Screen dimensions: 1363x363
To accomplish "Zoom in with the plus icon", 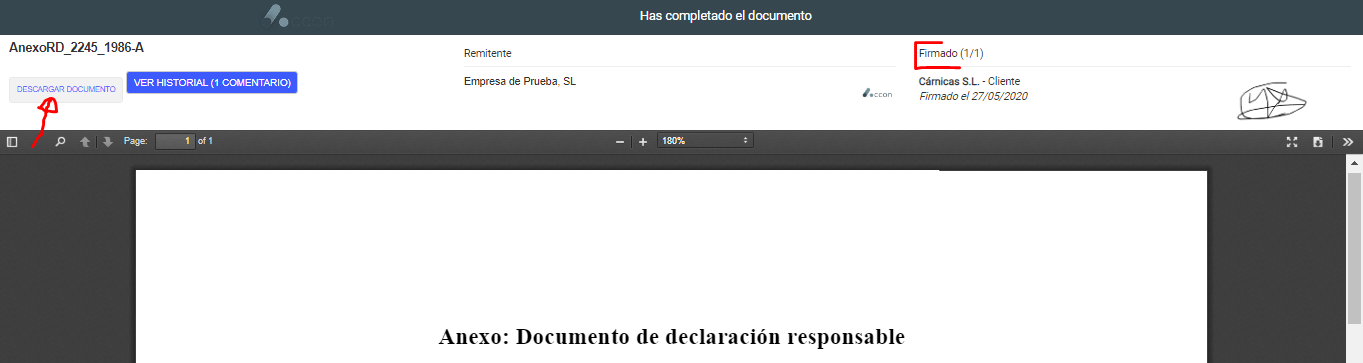I will point(643,142).
